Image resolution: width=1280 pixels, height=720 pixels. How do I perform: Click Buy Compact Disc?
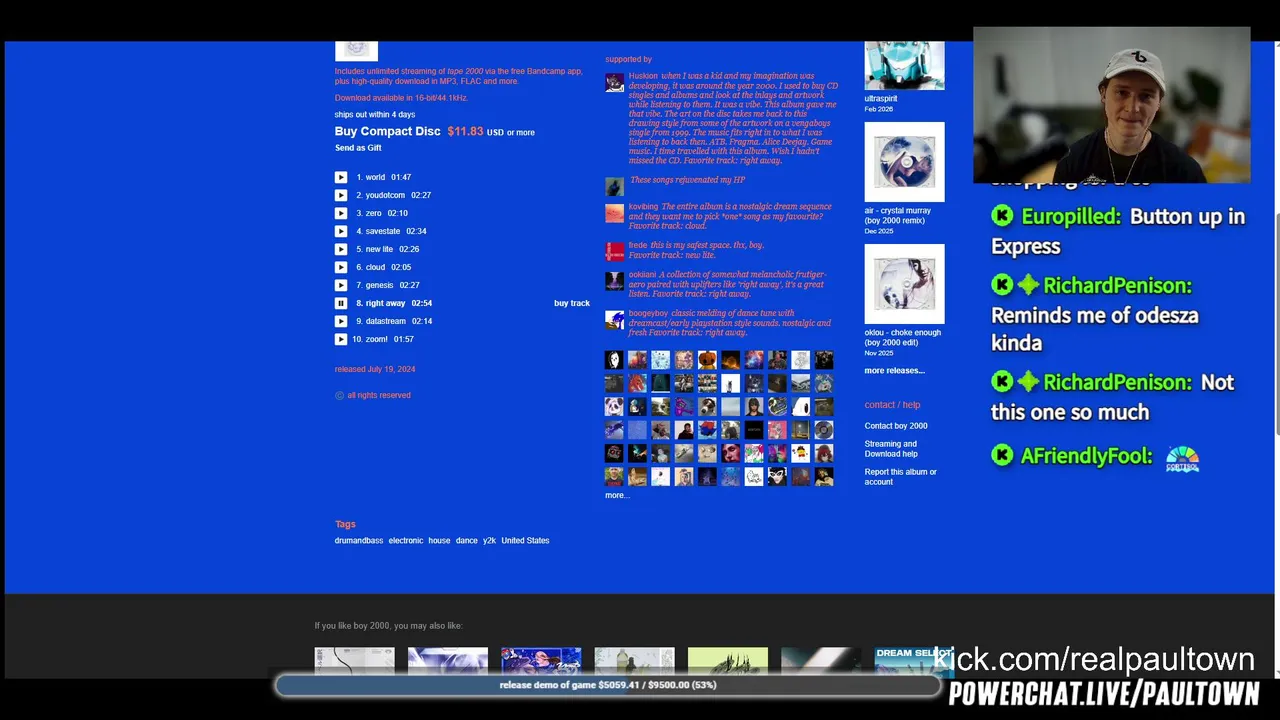point(388,131)
